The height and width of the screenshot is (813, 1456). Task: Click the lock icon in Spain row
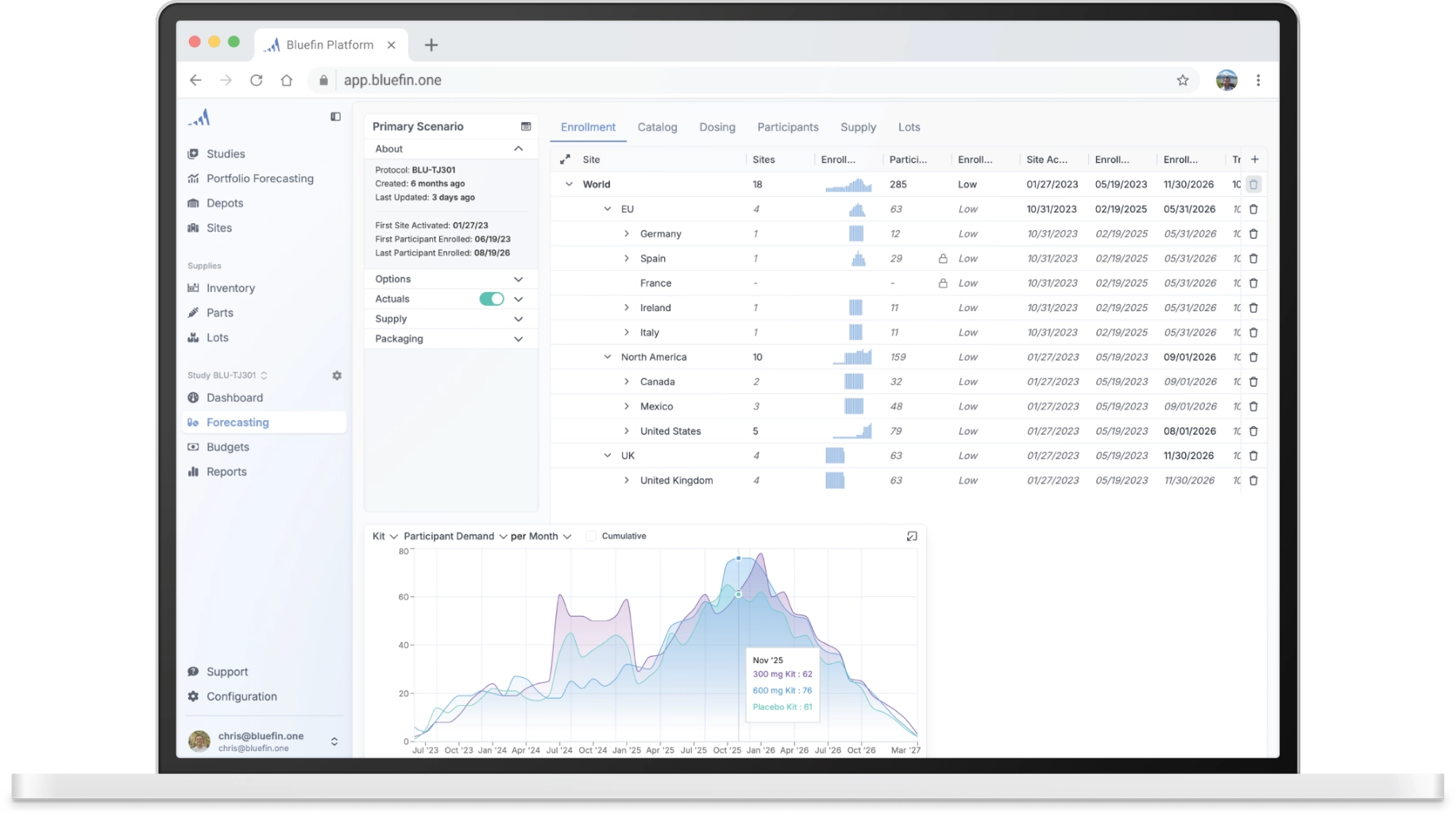[x=943, y=259]
